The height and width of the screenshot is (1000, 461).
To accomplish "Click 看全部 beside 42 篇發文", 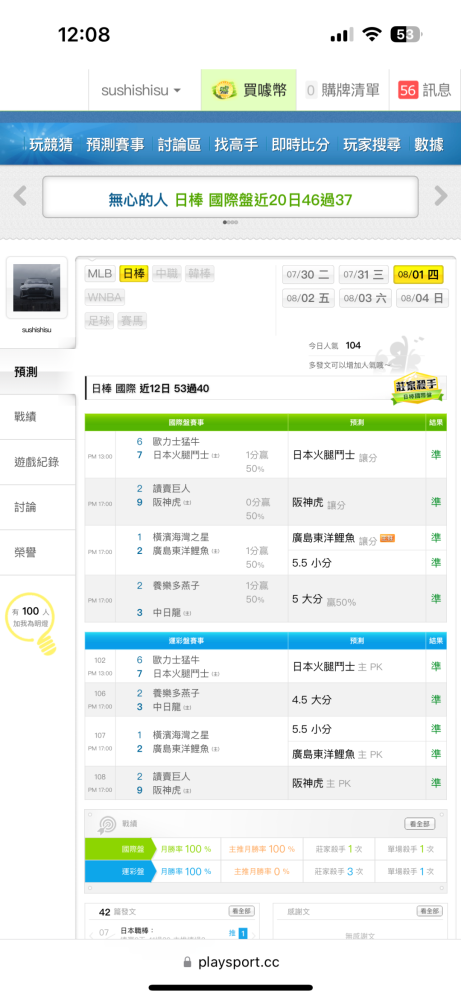I will tap(242, 911).
